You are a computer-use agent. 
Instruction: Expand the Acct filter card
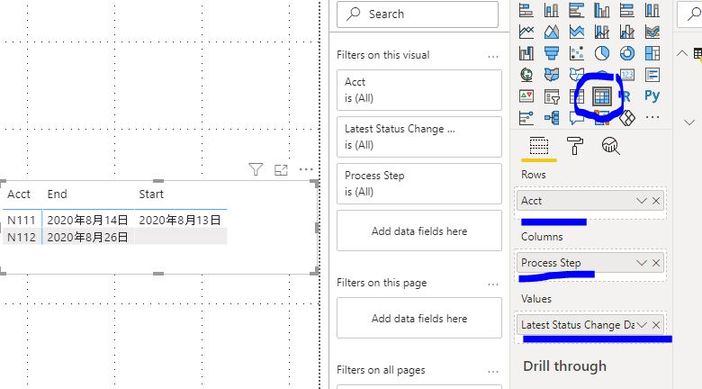(x=419, y=90)
